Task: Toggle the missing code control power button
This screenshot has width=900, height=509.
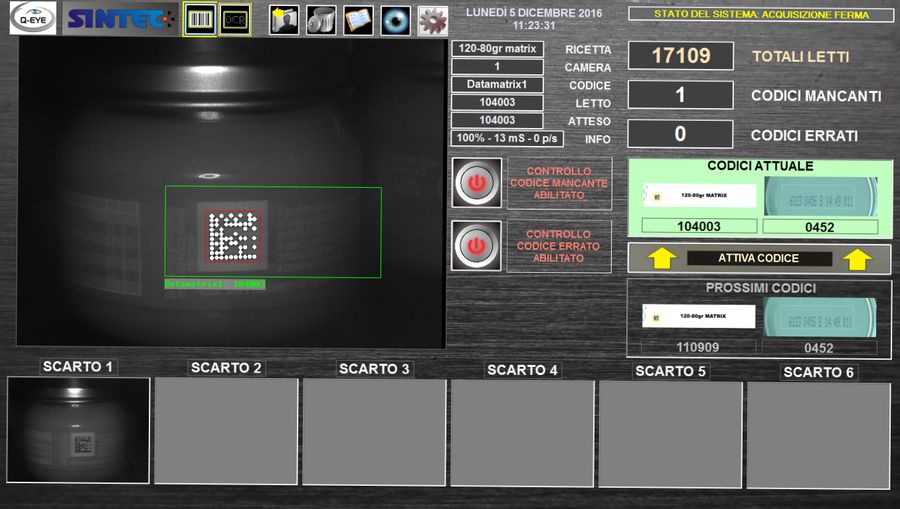Action: coord(476,183)
